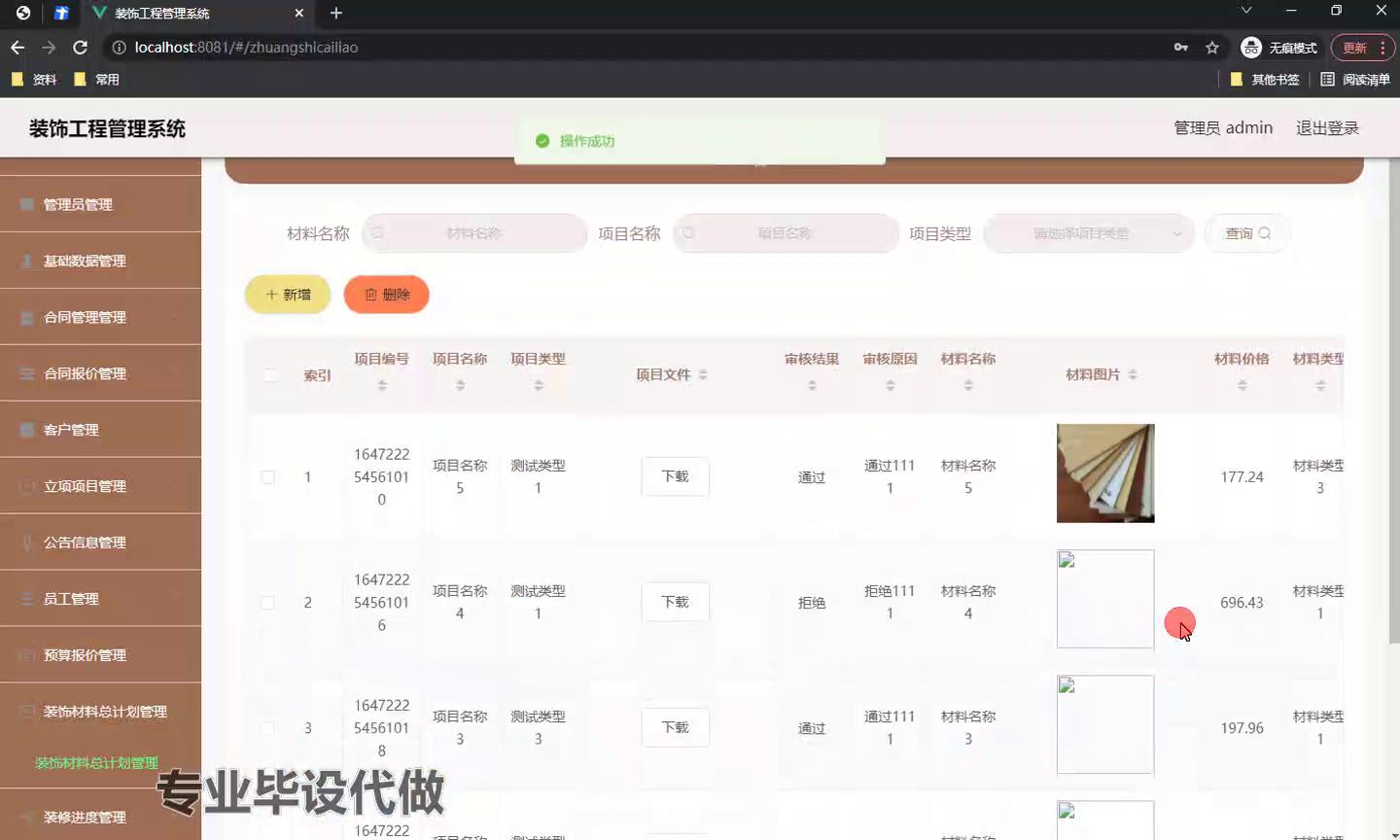Open new browser tab with plus icon
The height and width of the screenshot is (840, 1400).
point(336,13)
